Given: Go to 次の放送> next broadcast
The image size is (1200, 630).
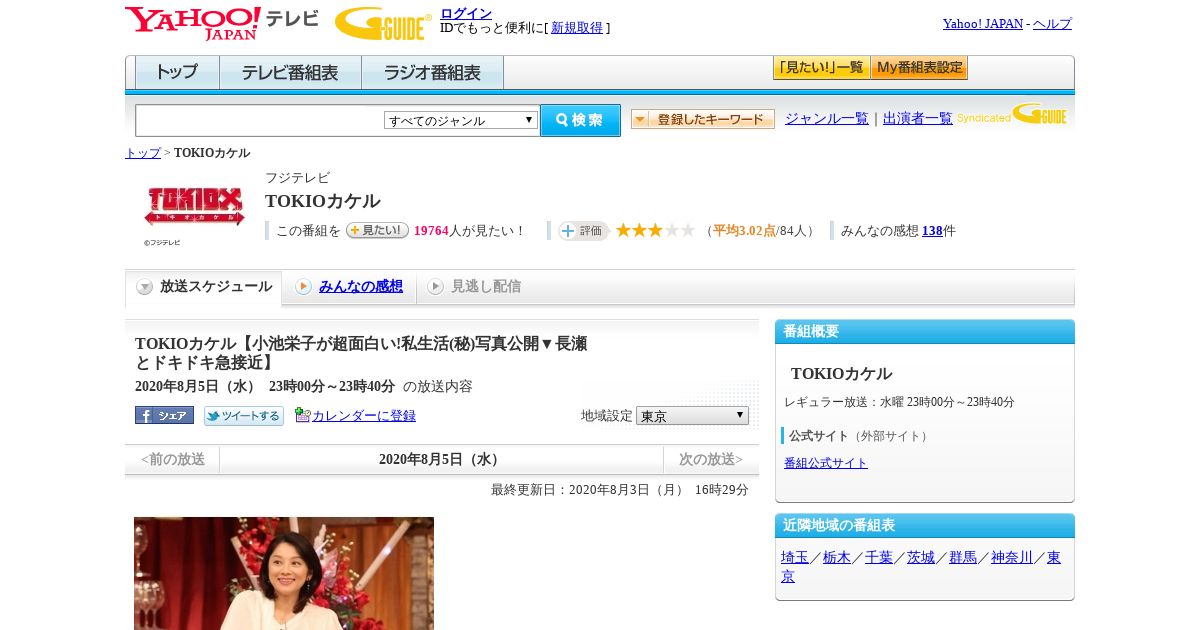Looking at the screenshot, I should click(711, 460).
